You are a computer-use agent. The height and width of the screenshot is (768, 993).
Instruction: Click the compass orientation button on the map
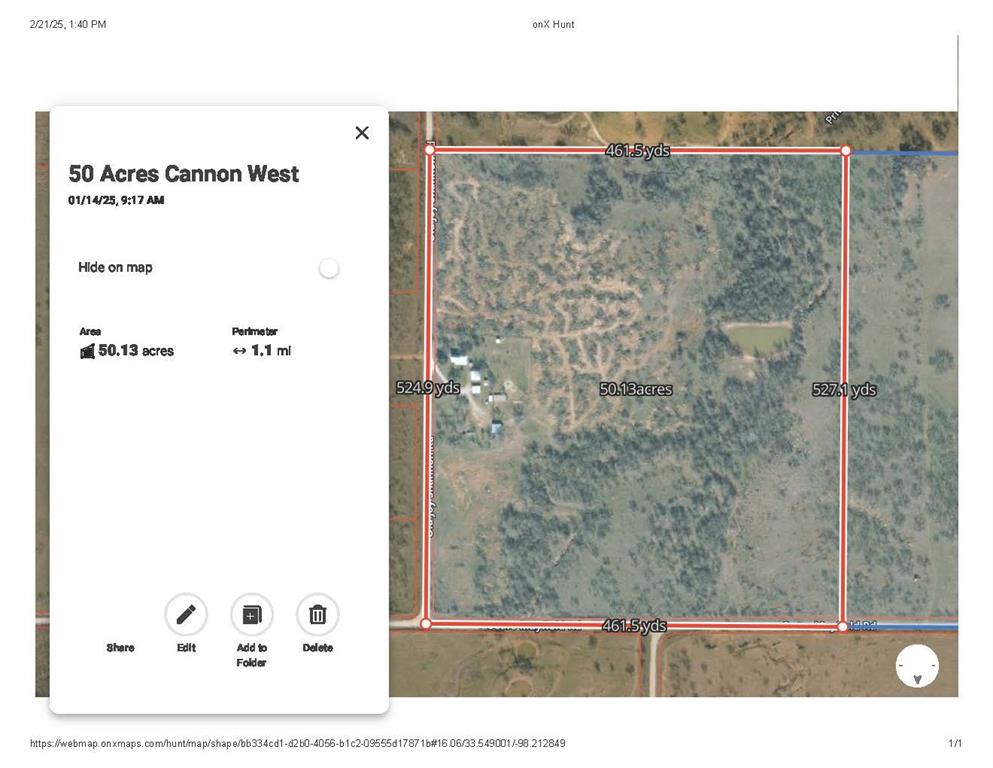point(917,665)
